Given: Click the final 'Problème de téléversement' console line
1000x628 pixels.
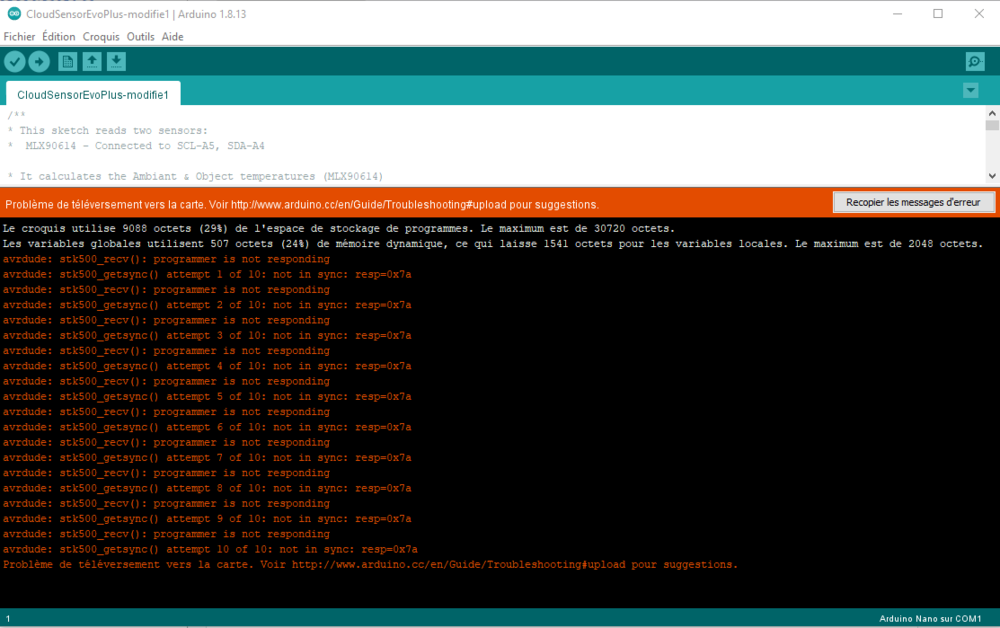Looking at the screenshot, I should pyautogui.click(x=370, y=564).
